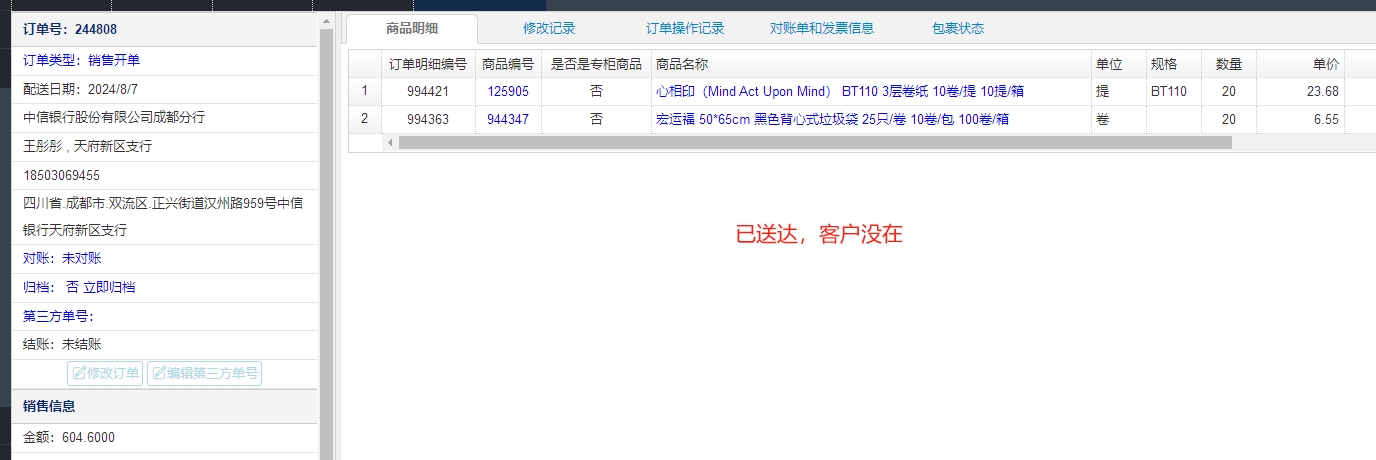Click the 销售信息 section header

(x=165, y=406)
